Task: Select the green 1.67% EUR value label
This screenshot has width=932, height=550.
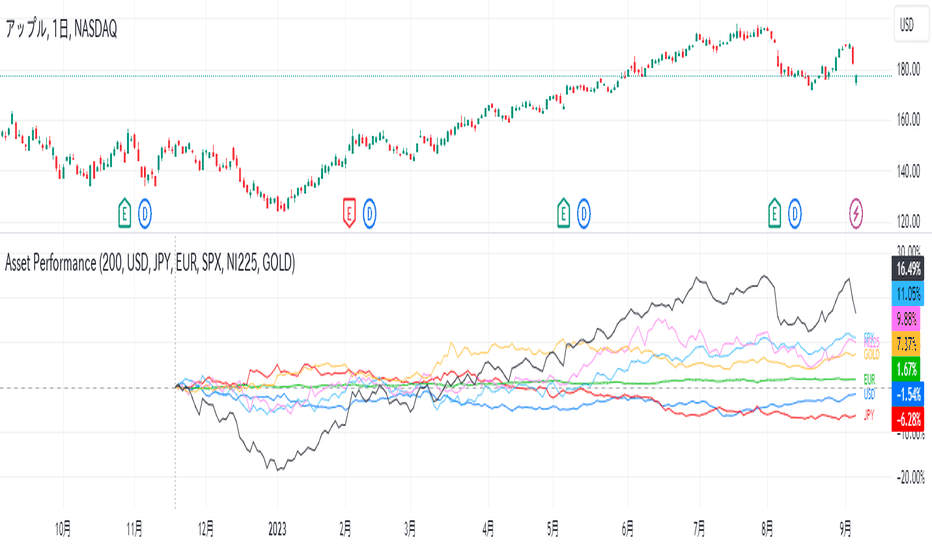Action: point(906,369)
